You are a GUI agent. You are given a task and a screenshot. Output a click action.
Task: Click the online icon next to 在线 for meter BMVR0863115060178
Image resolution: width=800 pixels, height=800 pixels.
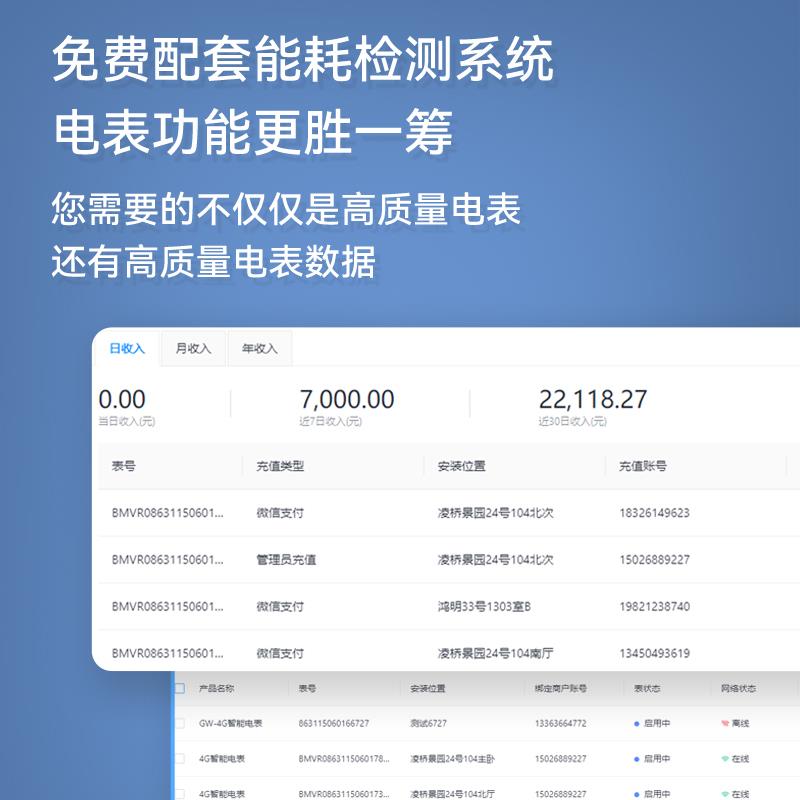(x=725, y=757)
